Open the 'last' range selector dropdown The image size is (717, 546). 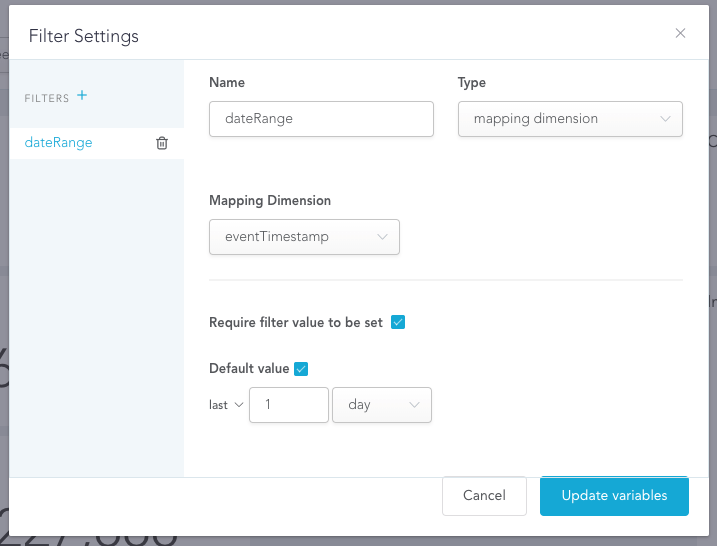226,405
